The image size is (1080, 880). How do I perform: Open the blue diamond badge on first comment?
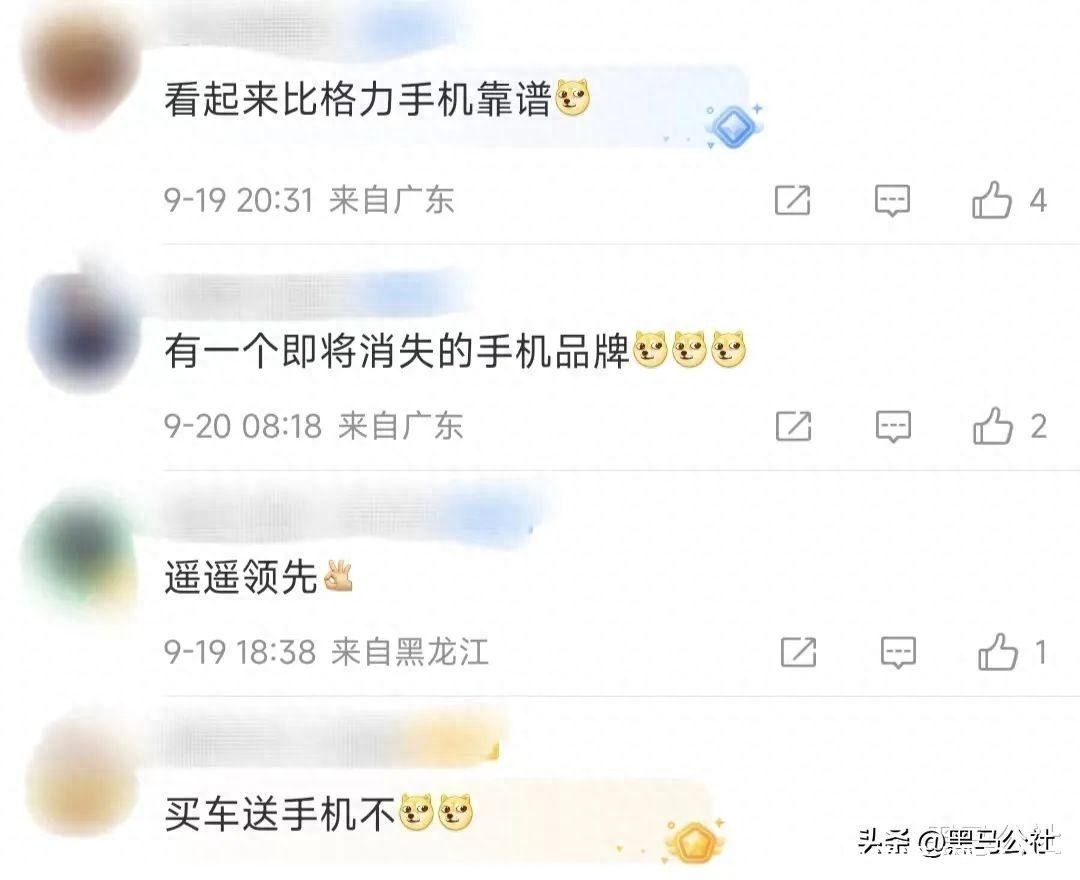pos(734,126)
